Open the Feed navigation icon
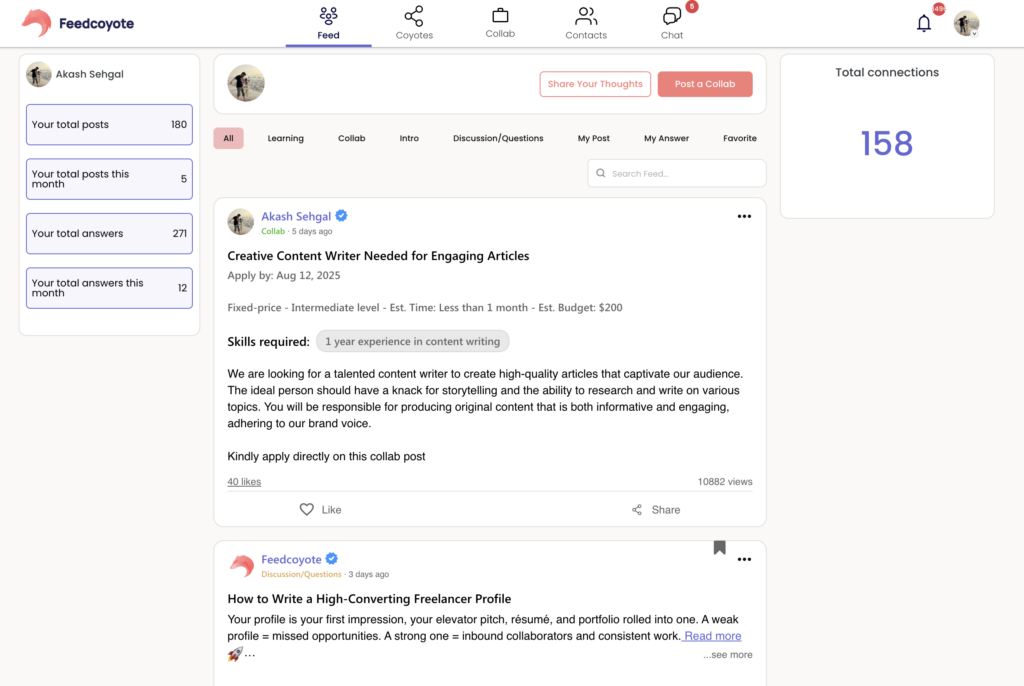This screenshot has height=686, width=1024. pyautogui.click(x=328, y=15)
